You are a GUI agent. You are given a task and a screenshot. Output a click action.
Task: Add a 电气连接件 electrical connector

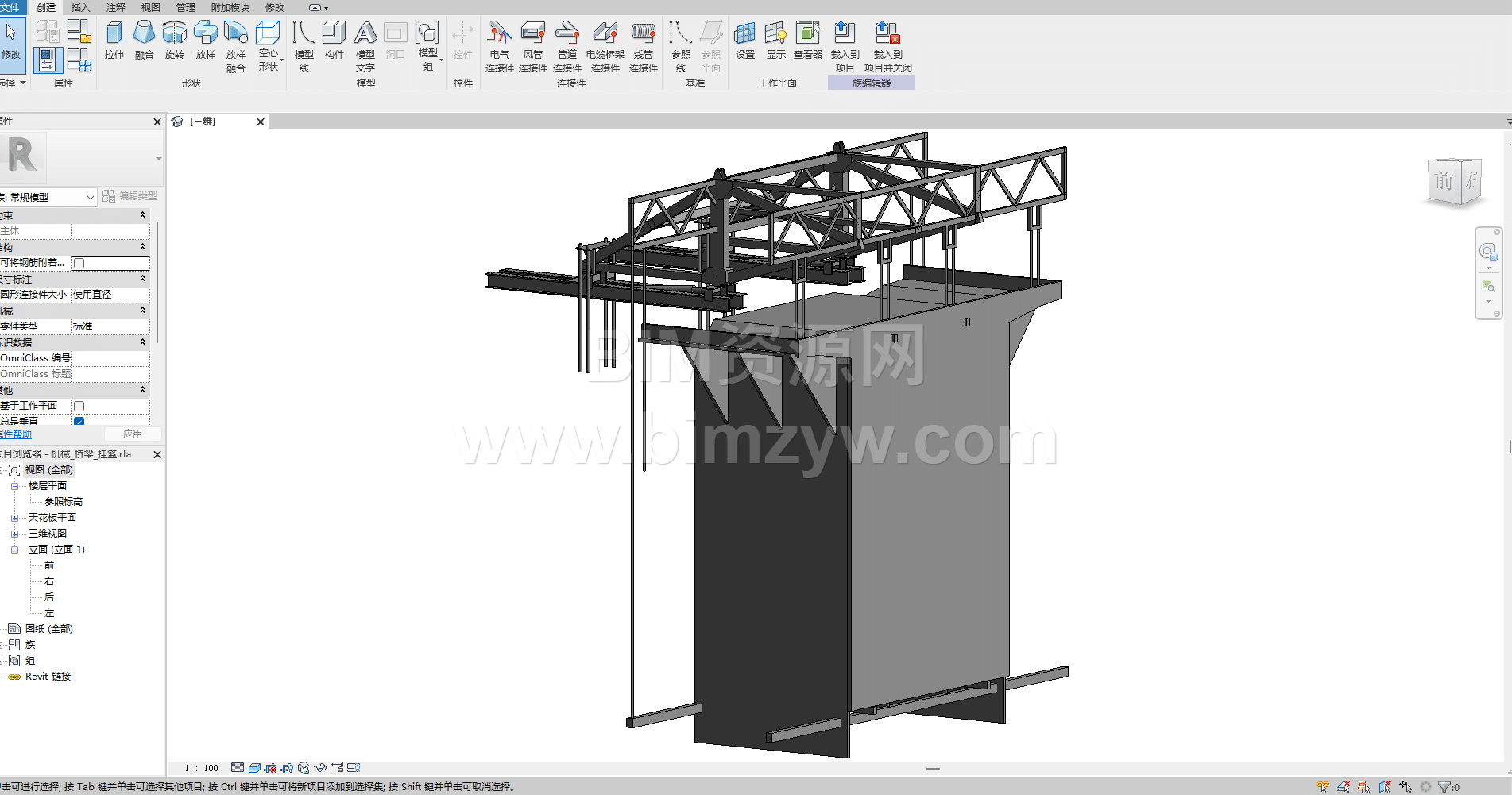pos(499,46)
